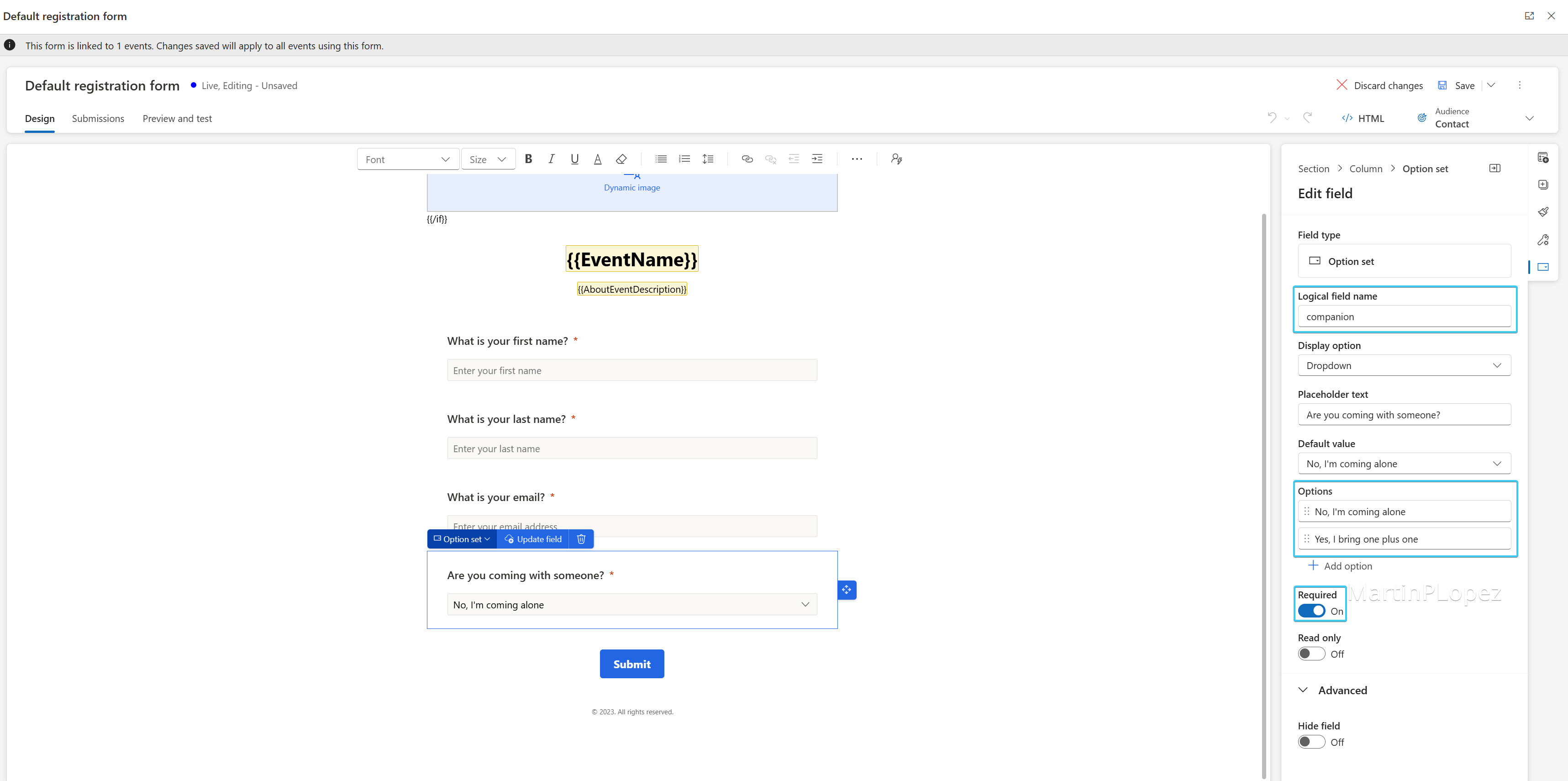Delete the selected option set field
This screenshot has width=1568, height=781.
point(581,539)
